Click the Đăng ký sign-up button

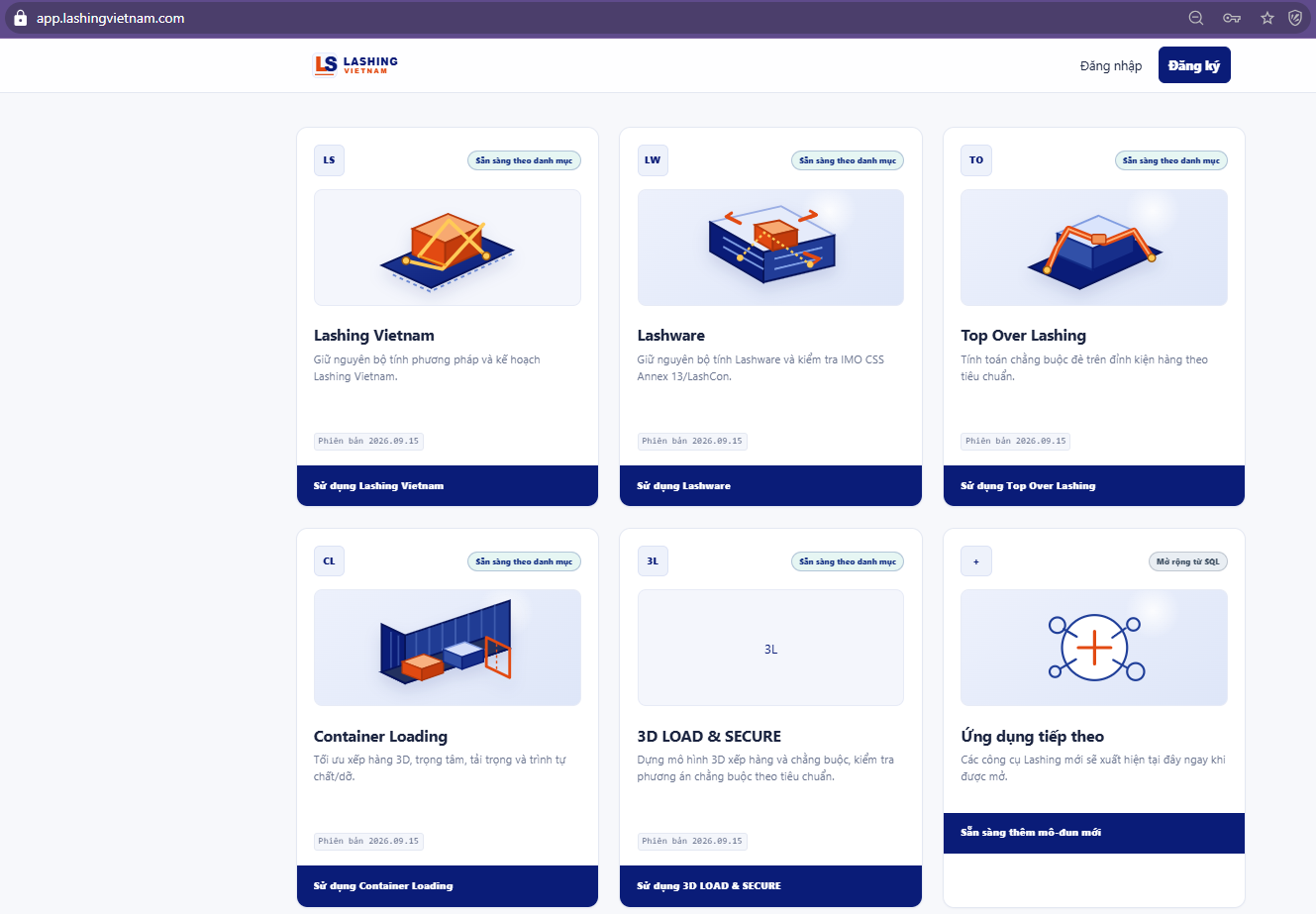click(x=1194, y=65)
